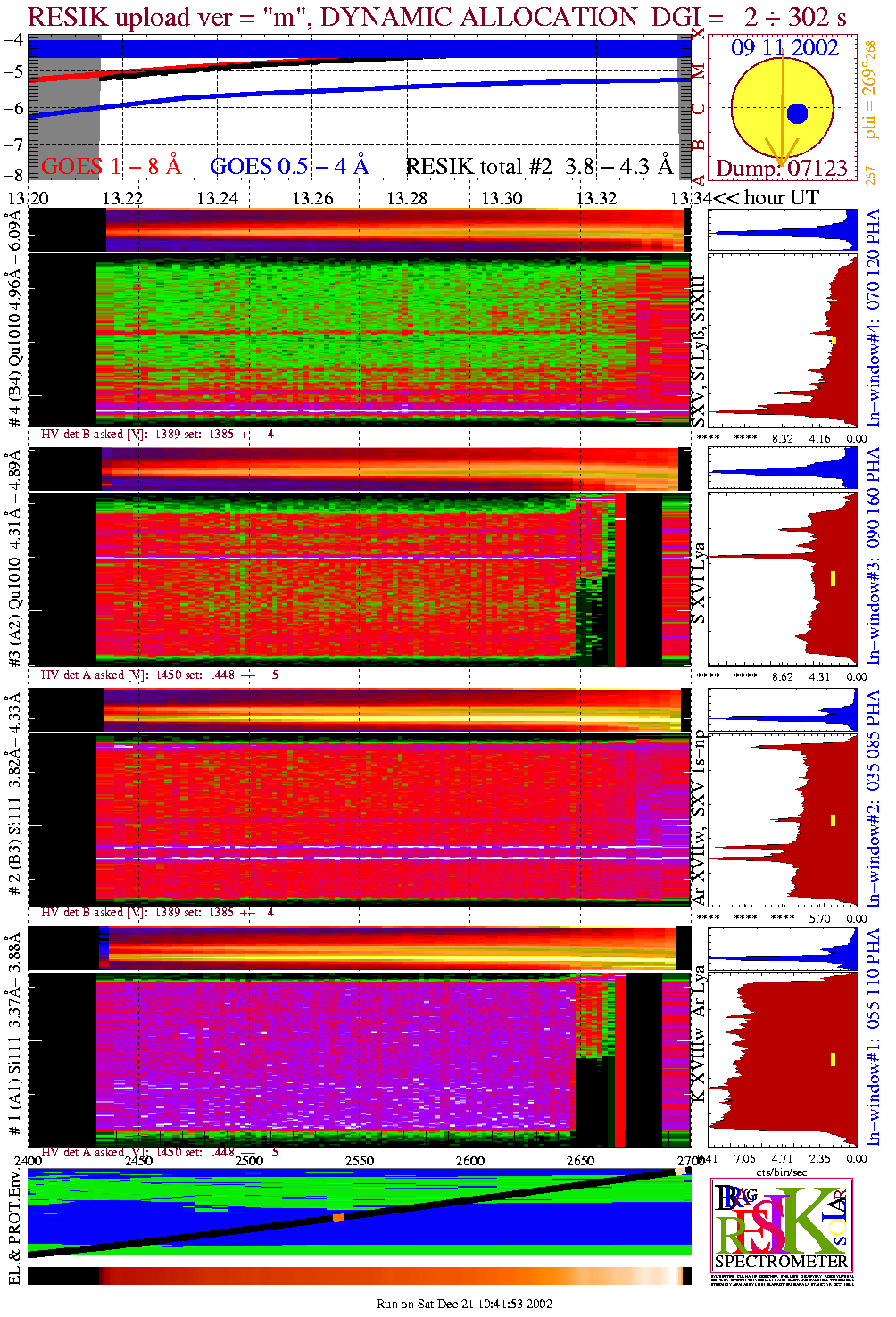Click the yellow marker in In-window#1 histogram
The height and width of the screenshot is (1317, 896).
(833, 1059)
